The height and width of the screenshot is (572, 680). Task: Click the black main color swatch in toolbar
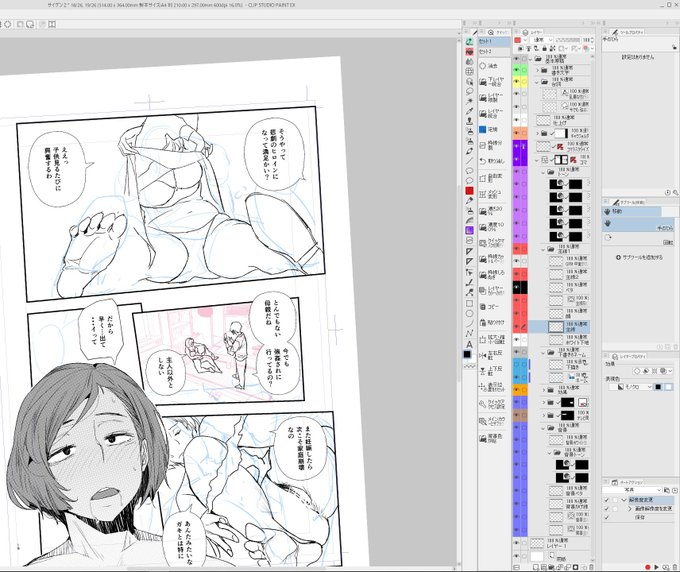pos(468,354)
